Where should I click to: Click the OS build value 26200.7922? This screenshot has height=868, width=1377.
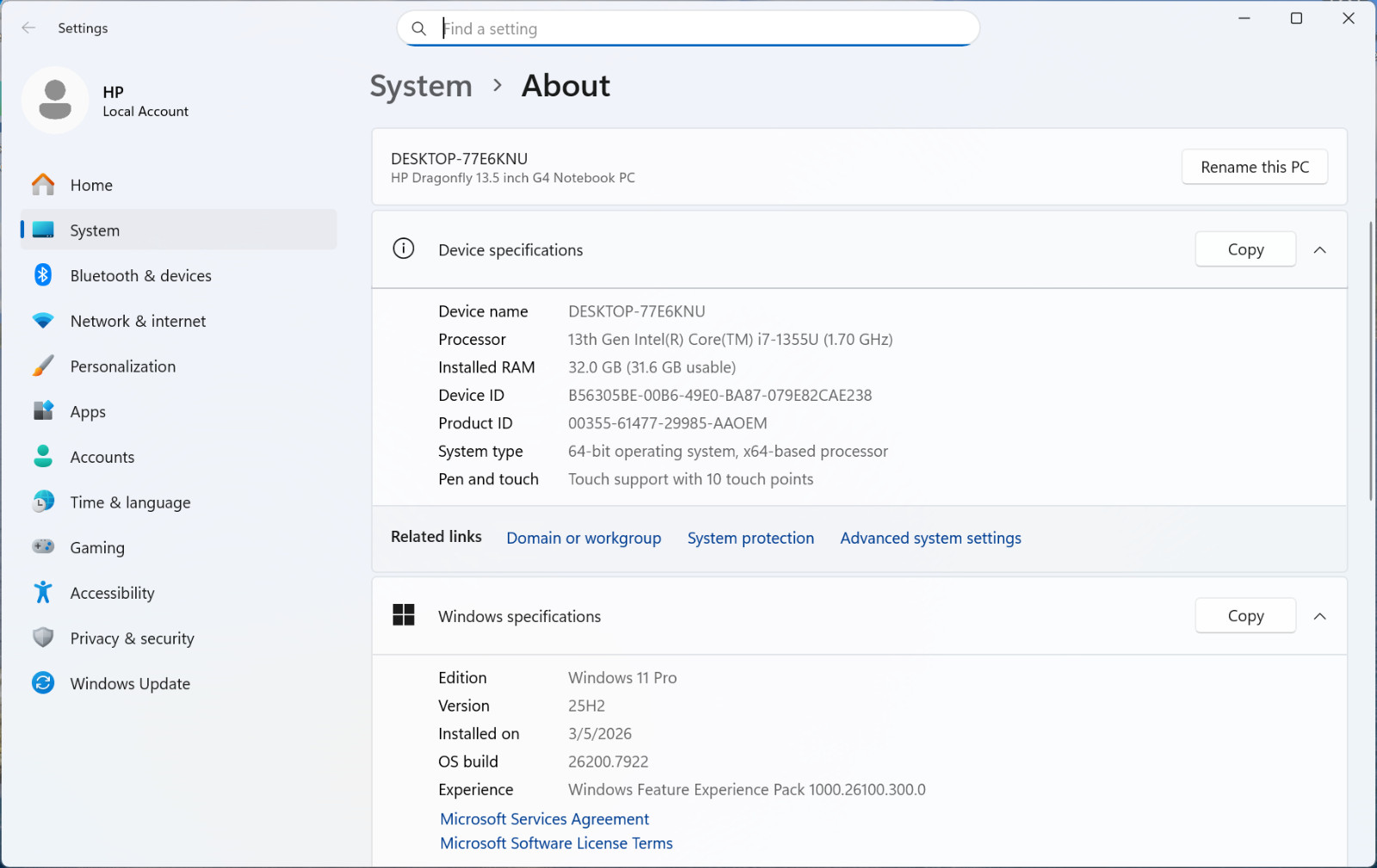(608, 761)
